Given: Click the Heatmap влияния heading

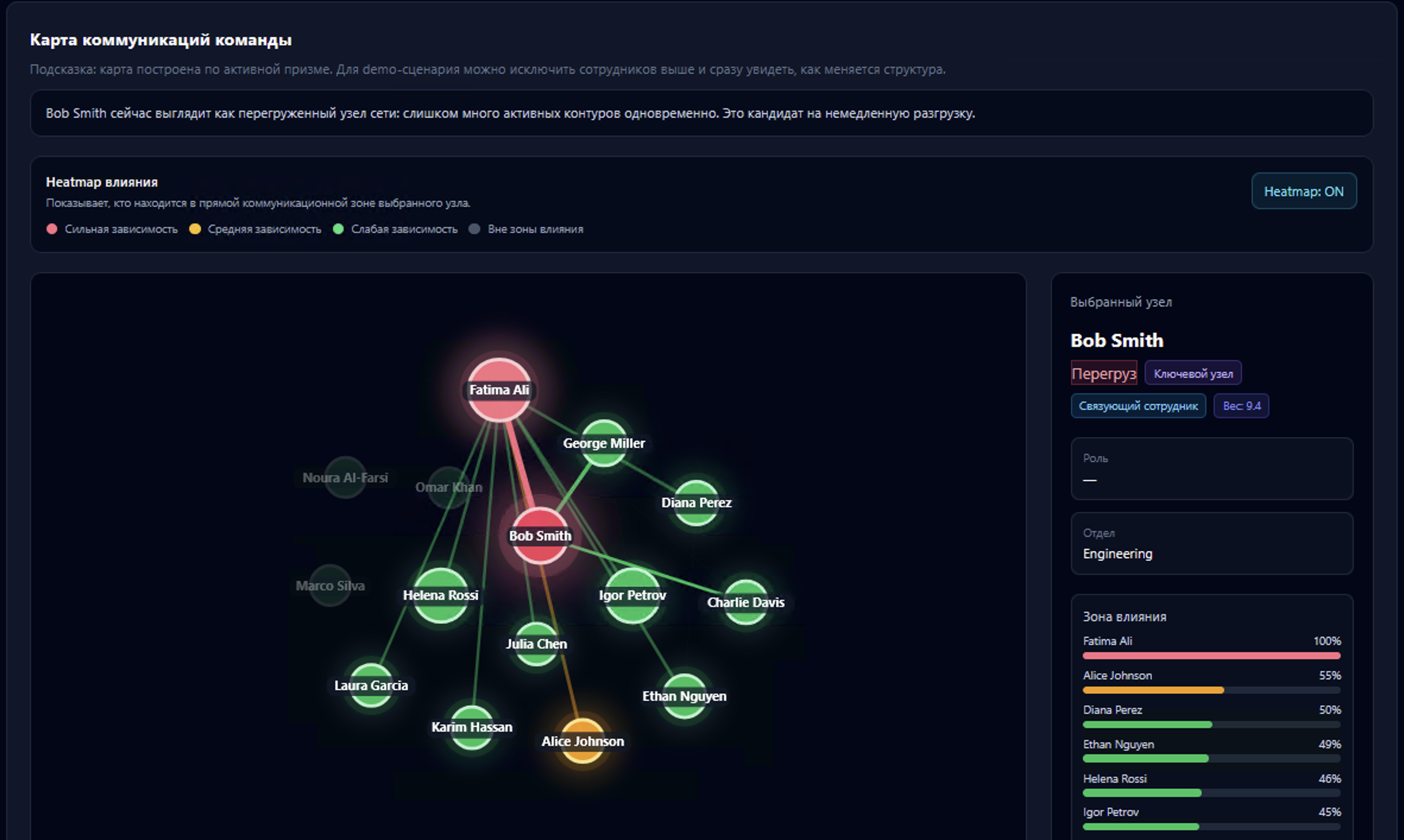Looking at the screenshot, I should (102, 182).
